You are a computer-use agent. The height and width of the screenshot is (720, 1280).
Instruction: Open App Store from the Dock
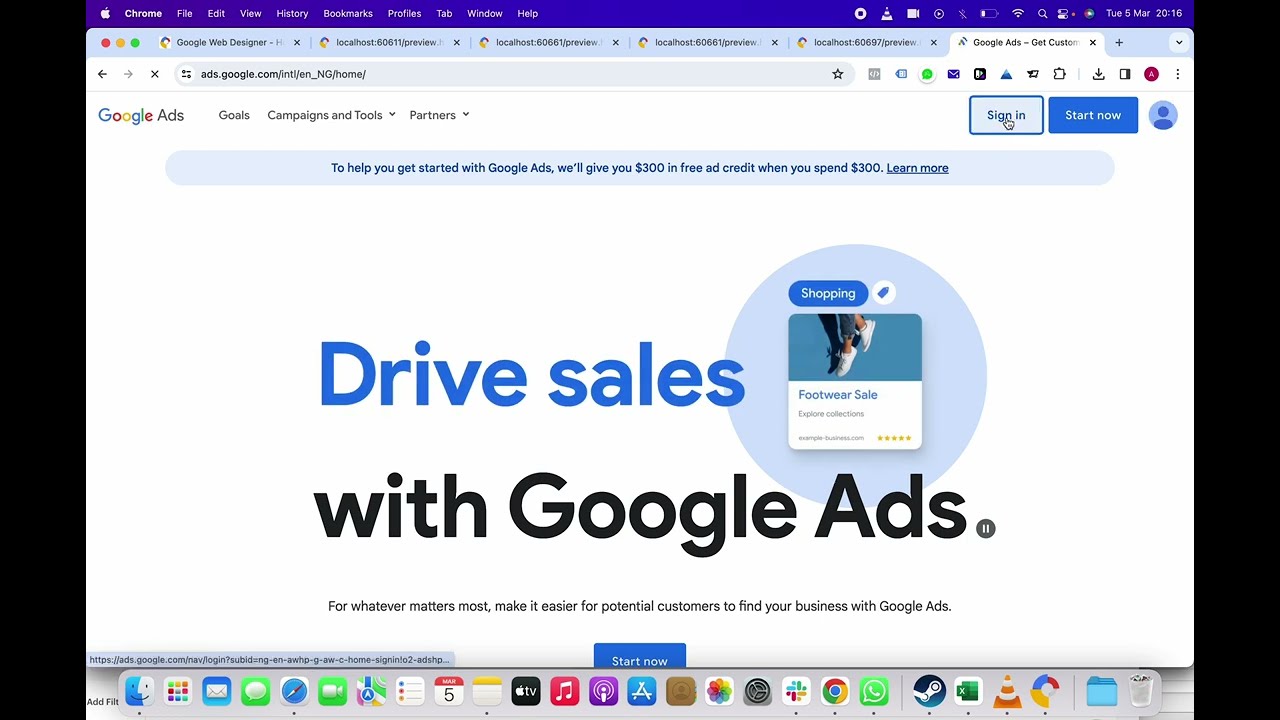coord(642,691)
